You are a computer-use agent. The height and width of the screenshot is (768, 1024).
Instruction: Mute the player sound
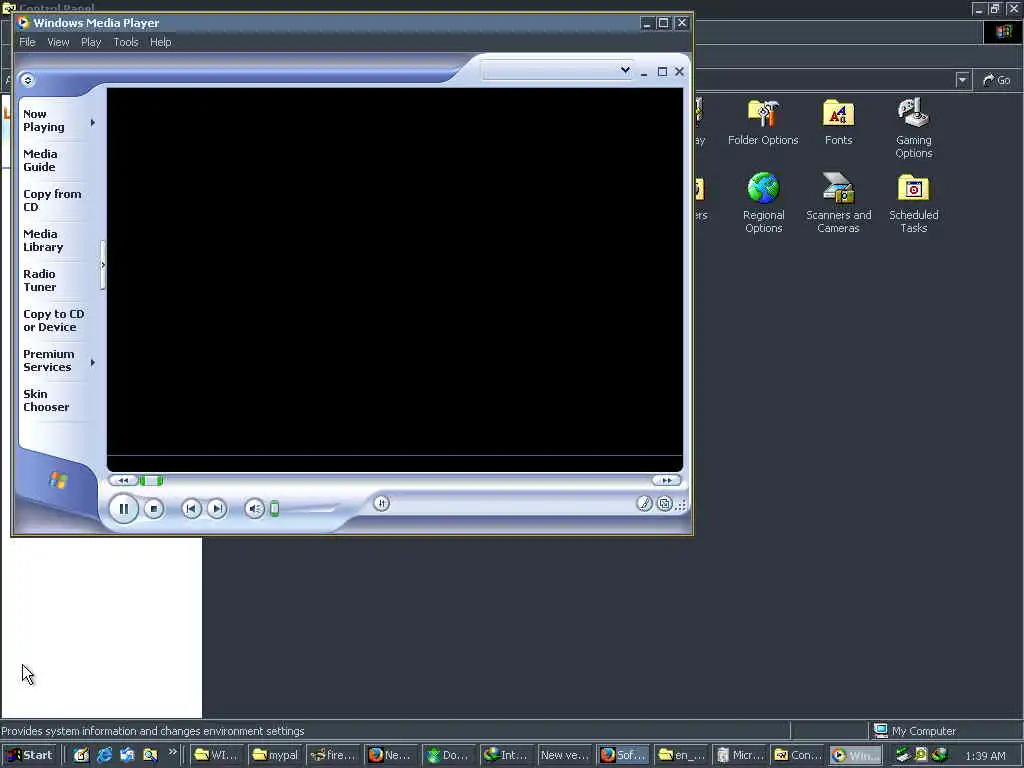tap(254, 508)
